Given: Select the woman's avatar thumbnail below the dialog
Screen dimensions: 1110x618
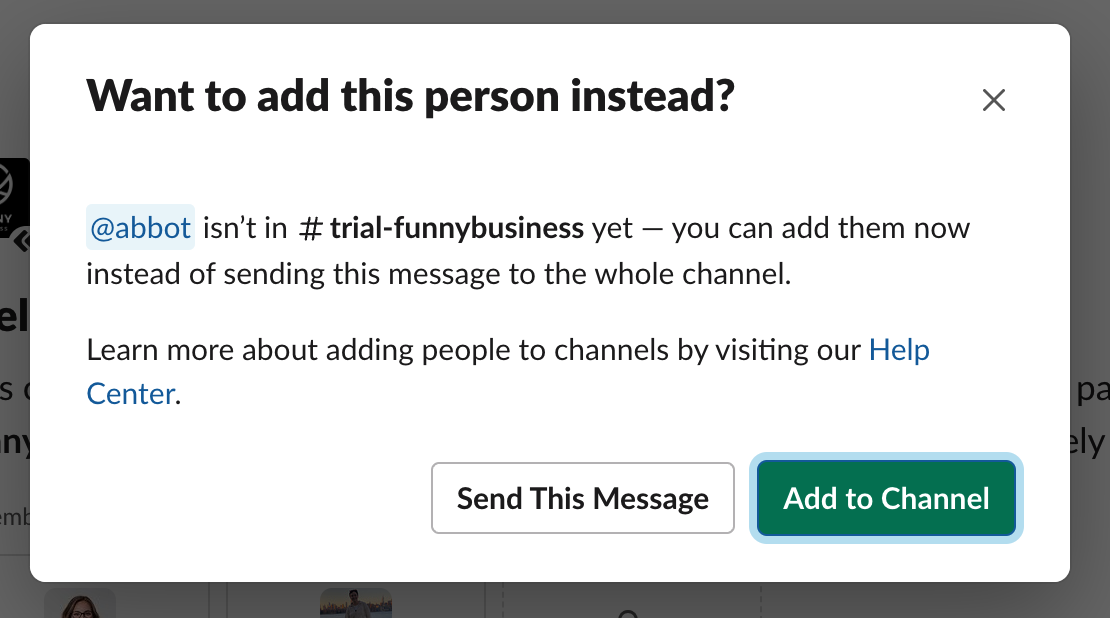Looking at the screenshot, I should coord(79,603).
